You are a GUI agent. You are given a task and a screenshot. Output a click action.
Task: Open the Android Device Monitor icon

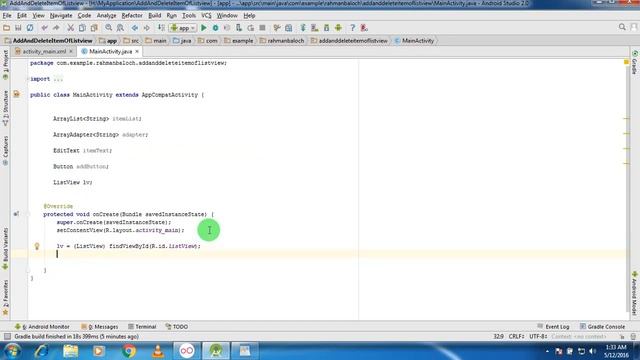[x=338, y=28]
